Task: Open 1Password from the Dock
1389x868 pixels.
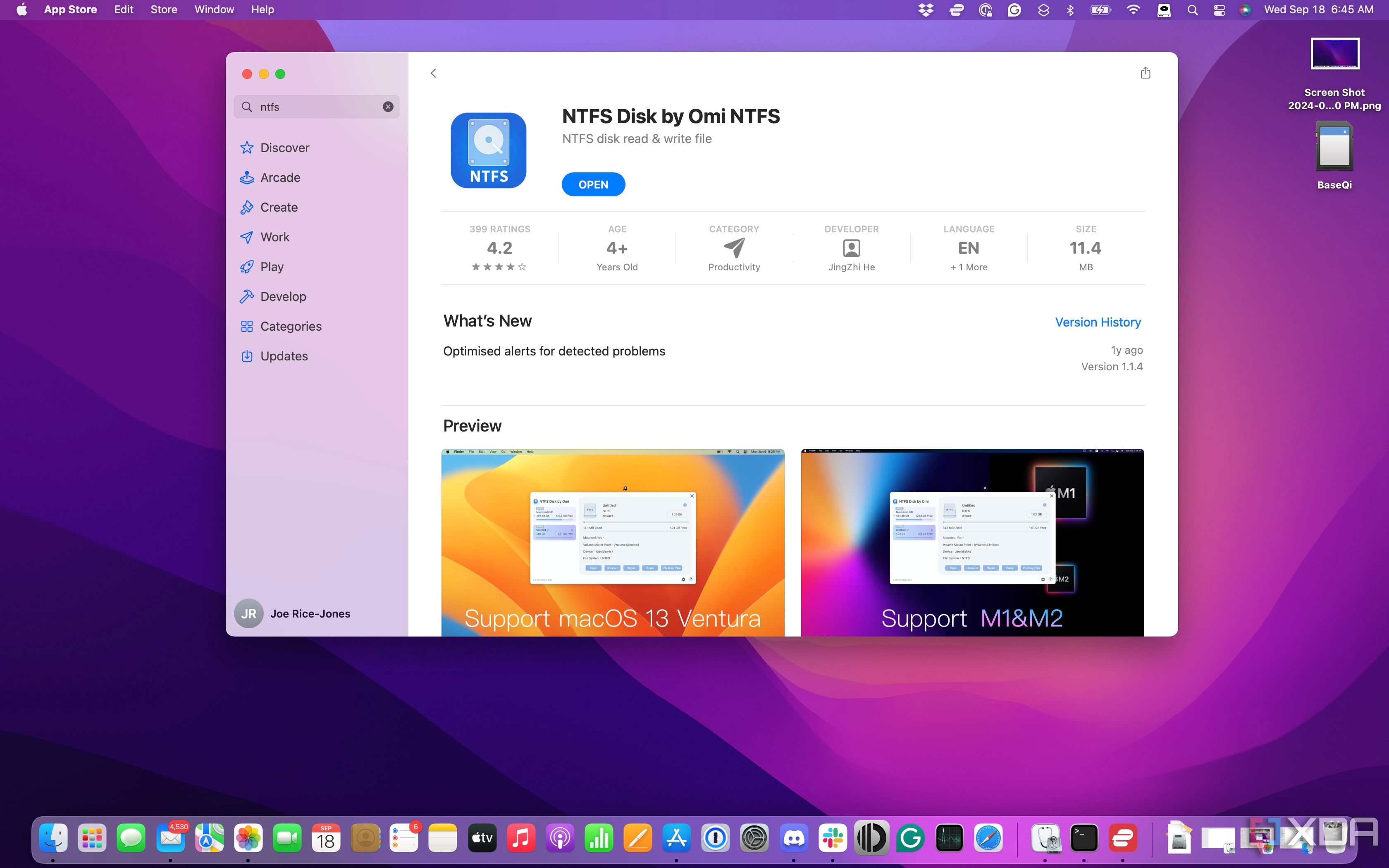Action: pyautogui.click(x=715, y=838)
